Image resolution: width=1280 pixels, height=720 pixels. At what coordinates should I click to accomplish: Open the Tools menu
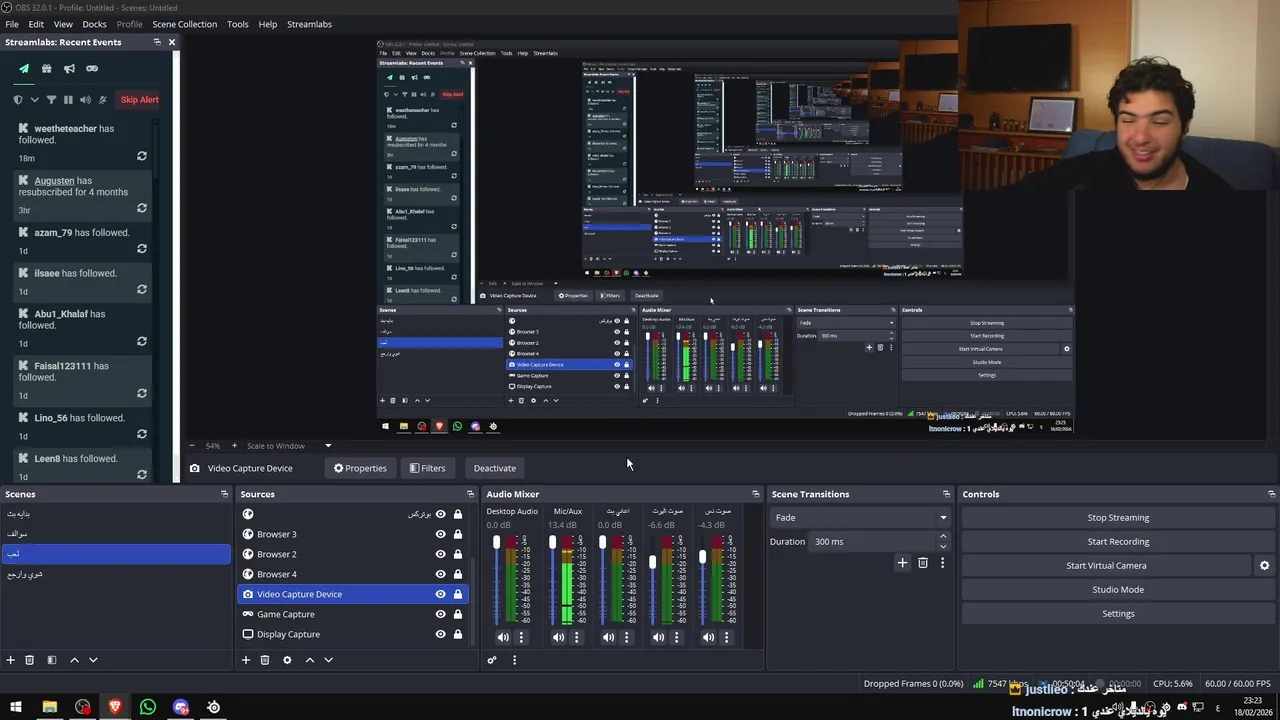click(238, 24)
